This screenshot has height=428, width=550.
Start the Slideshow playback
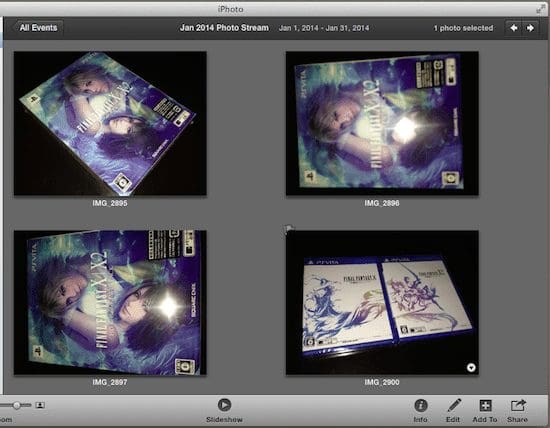(x=224, y=405)
